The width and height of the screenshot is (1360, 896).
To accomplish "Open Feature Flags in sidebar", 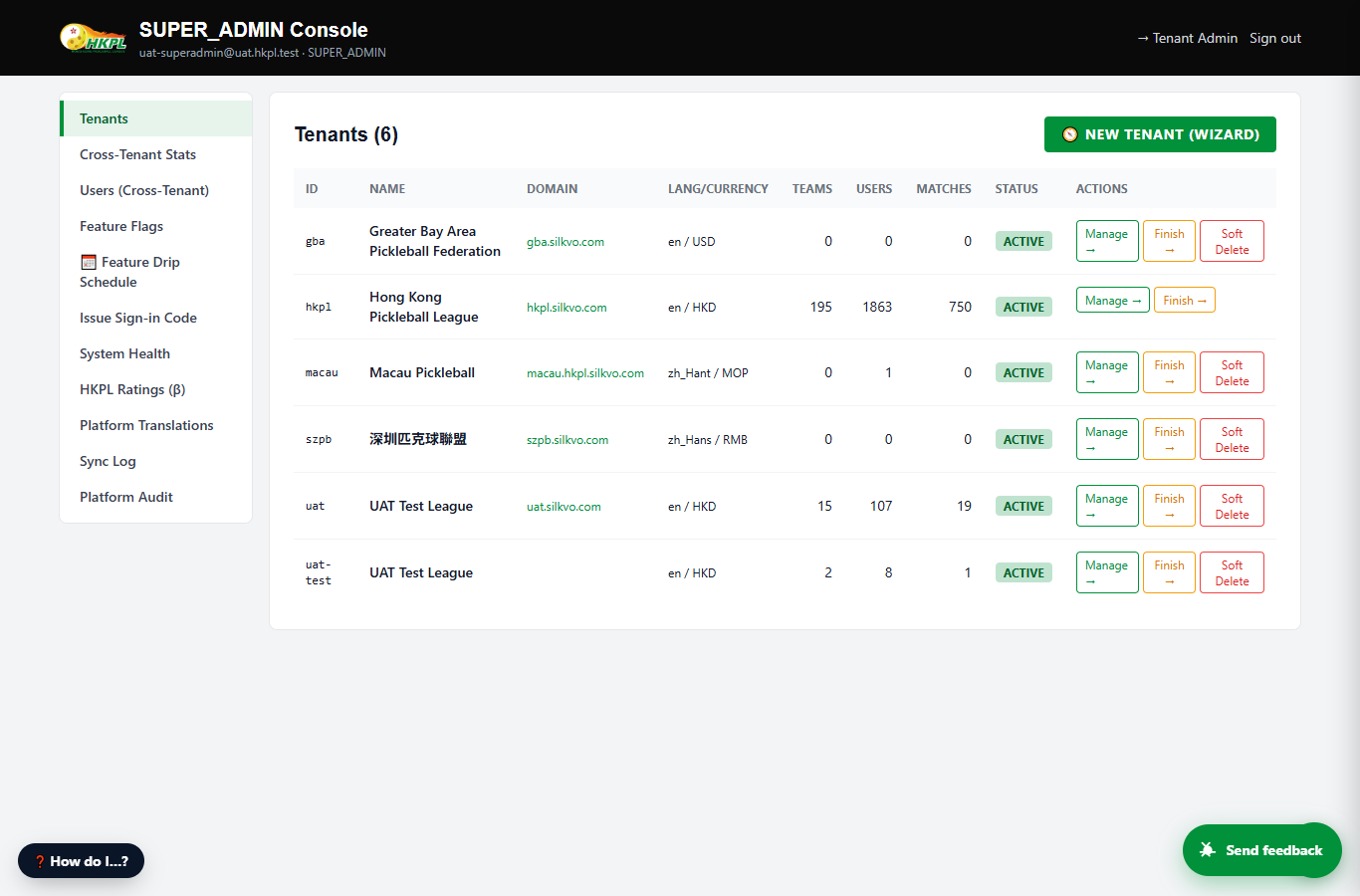I will [x=156, y=226].
